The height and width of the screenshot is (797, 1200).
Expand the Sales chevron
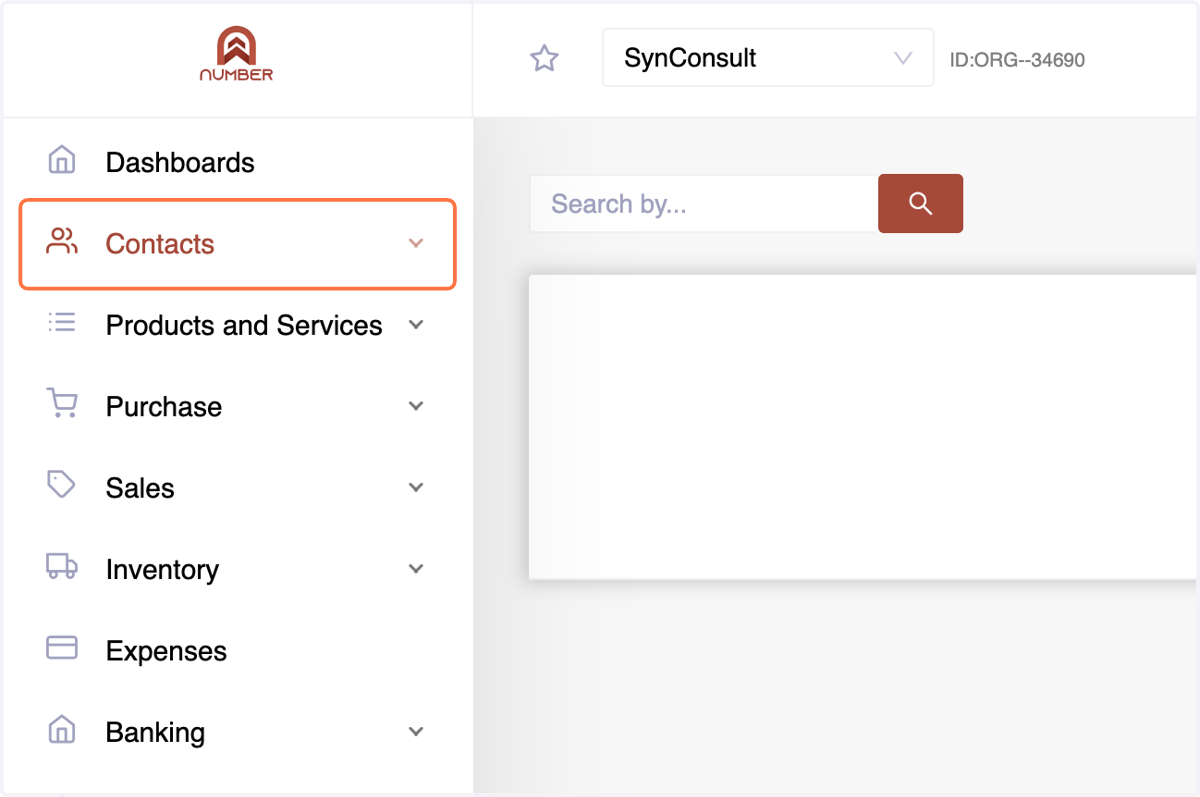(417, 487)
